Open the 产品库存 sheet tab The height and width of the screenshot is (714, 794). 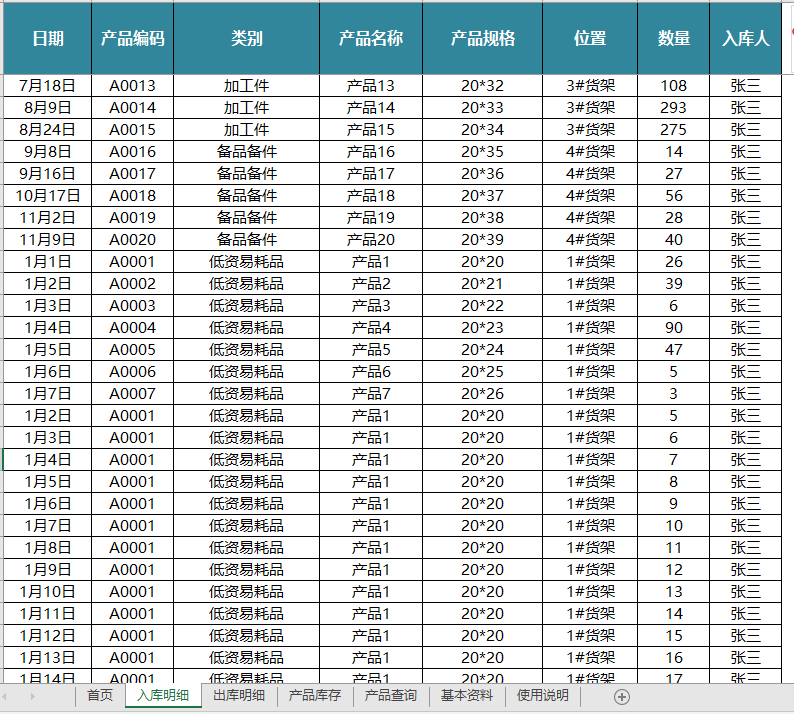tap(315, 695)
